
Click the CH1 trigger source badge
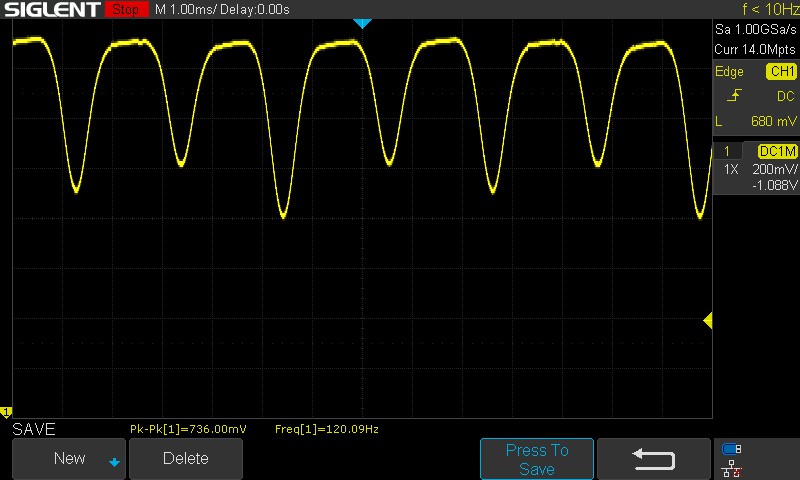pyautogui.click(x=781, y=71)
